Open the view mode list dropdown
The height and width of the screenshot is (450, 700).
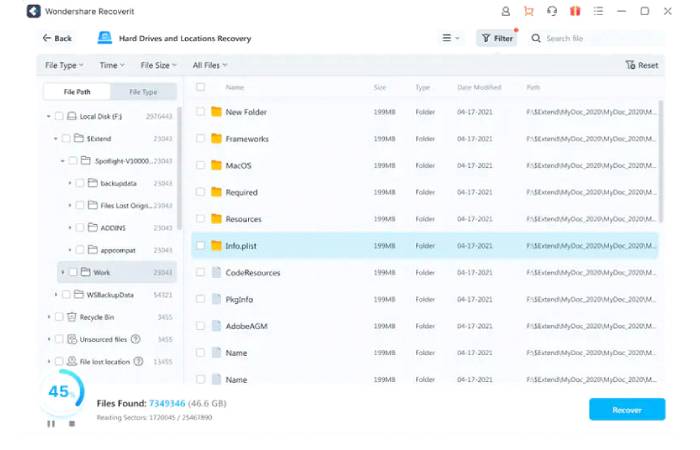[x=451, y=38]
